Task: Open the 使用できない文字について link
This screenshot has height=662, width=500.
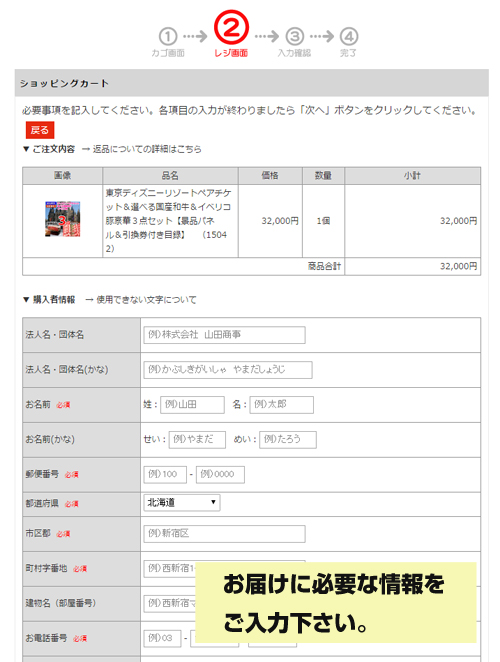Action: (146, 300)
